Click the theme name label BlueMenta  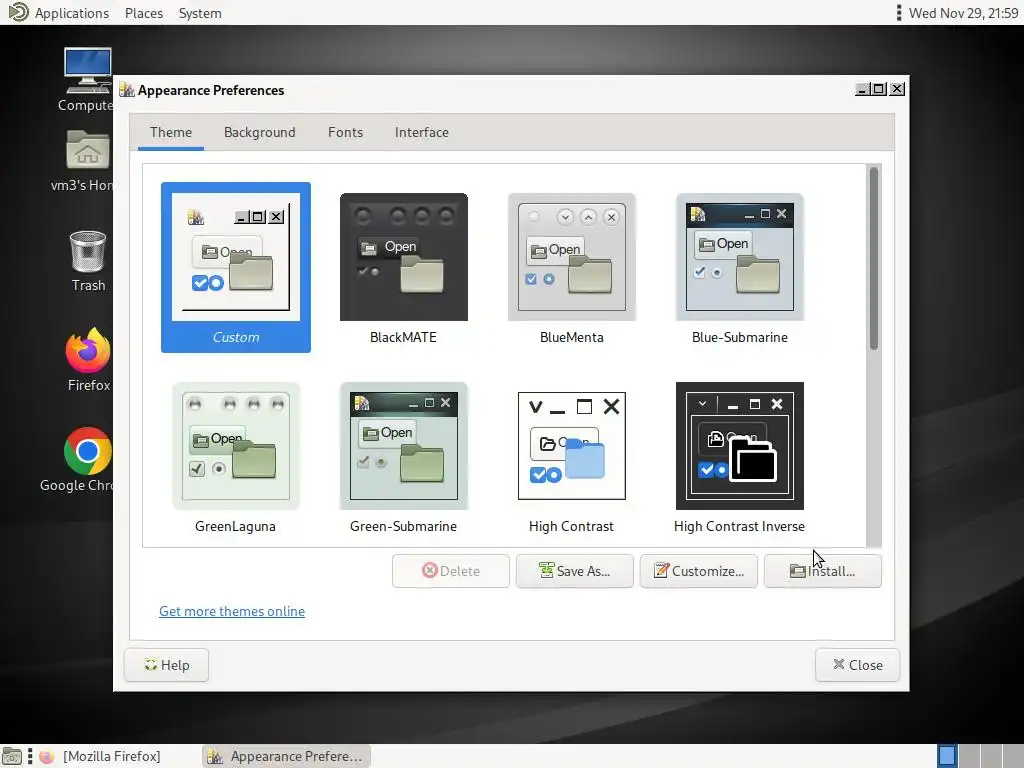(x=571, y=338)
